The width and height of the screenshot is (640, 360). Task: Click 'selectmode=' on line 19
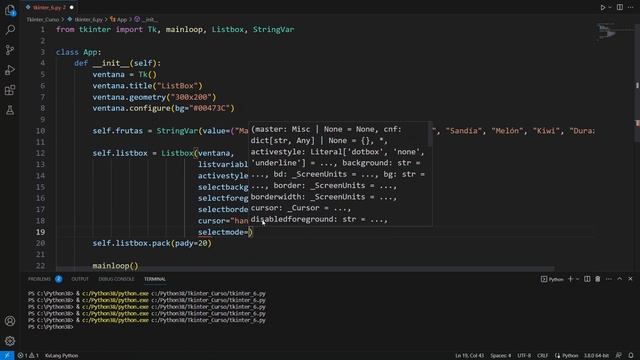coord(223,232)
